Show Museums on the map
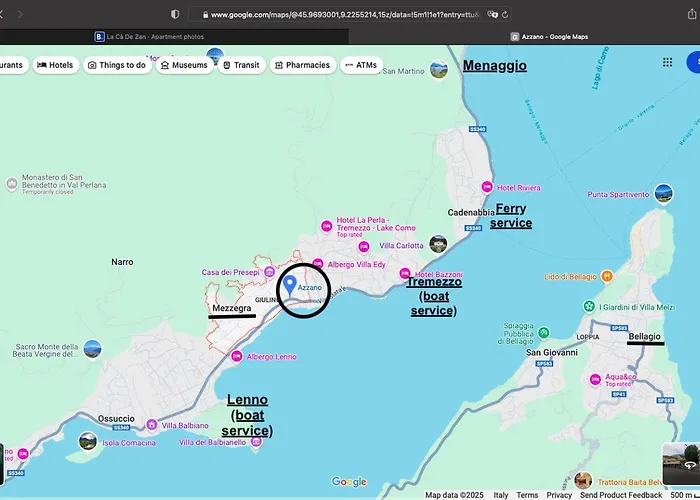The image size is (700, 500). (185, 65)
